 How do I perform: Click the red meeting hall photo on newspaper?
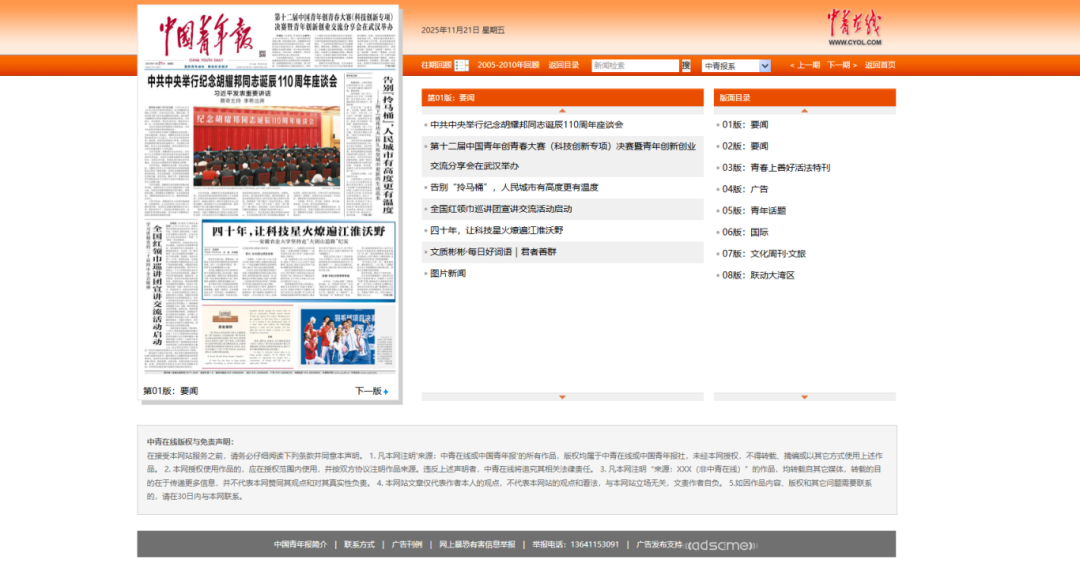(x=267, y=146)
